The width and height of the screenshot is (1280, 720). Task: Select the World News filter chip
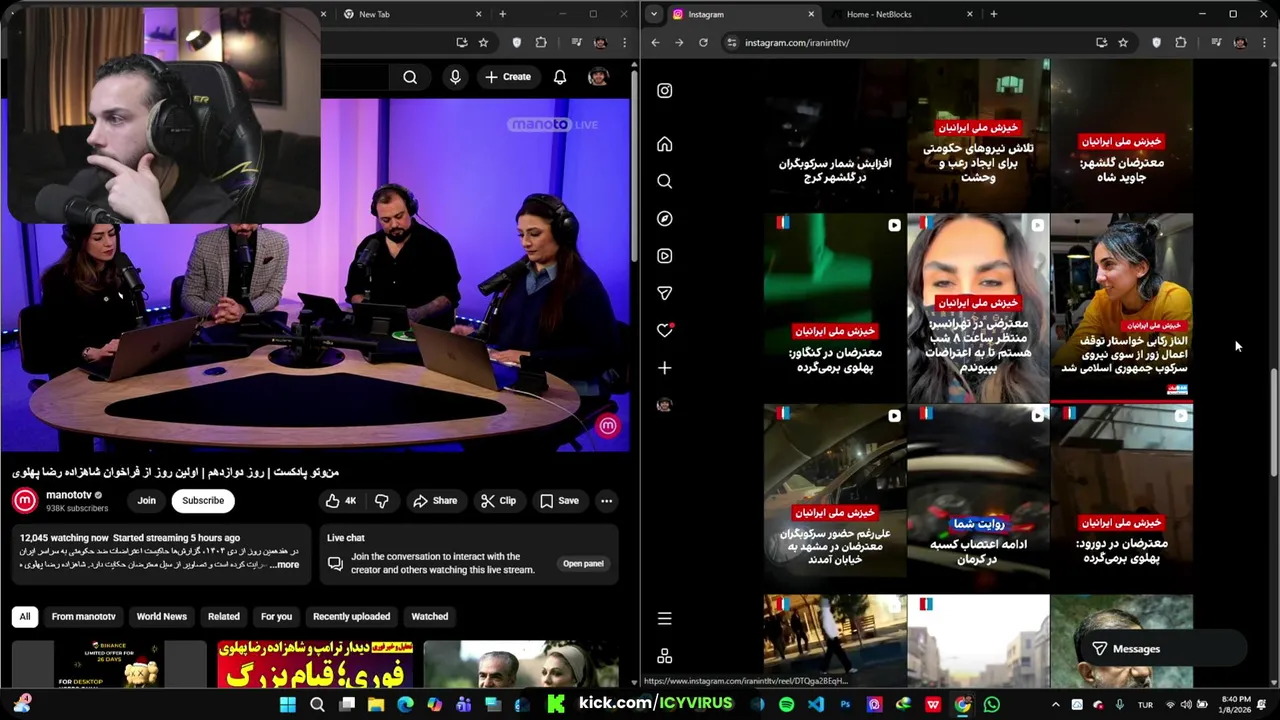point(161,616)
